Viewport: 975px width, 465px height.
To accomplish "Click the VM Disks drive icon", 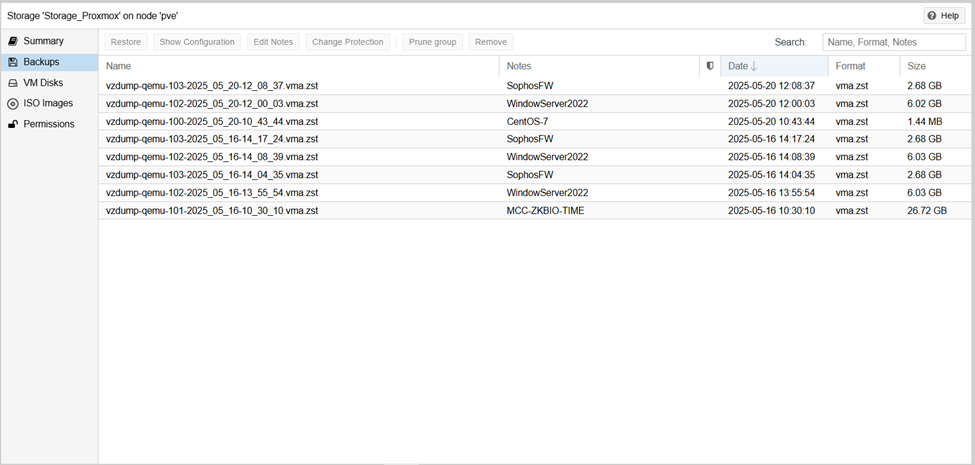I will pyautogui.click(x=13, y=83).
